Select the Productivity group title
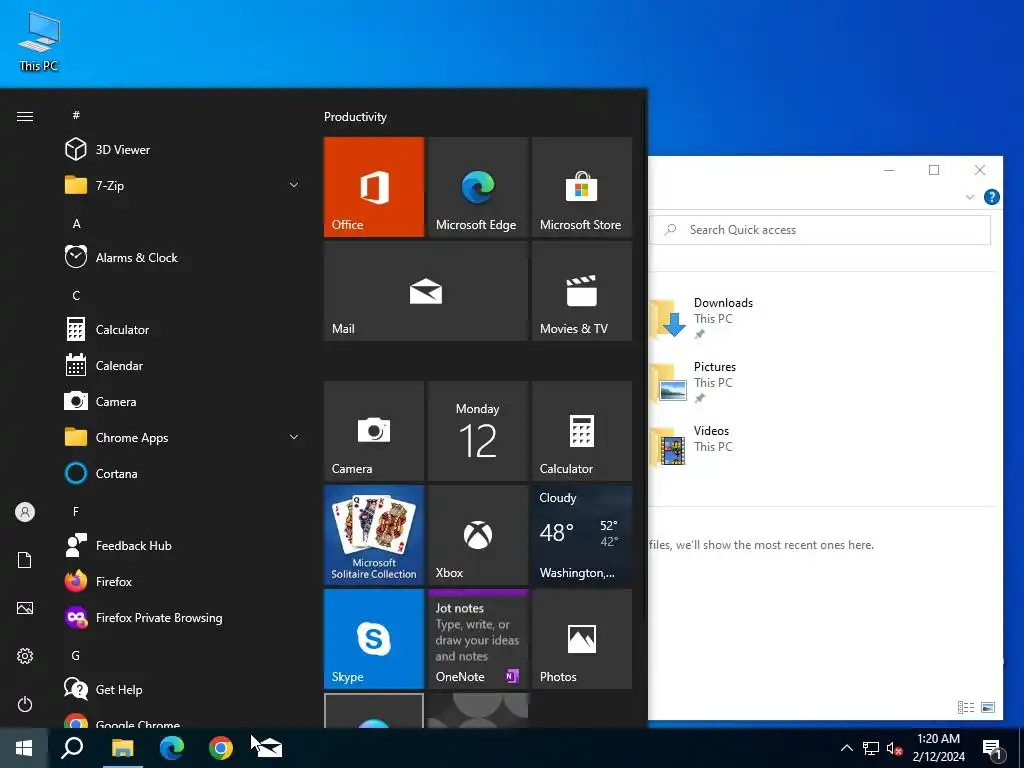Viewport: 1024px width, 768px height. point(355,117)
